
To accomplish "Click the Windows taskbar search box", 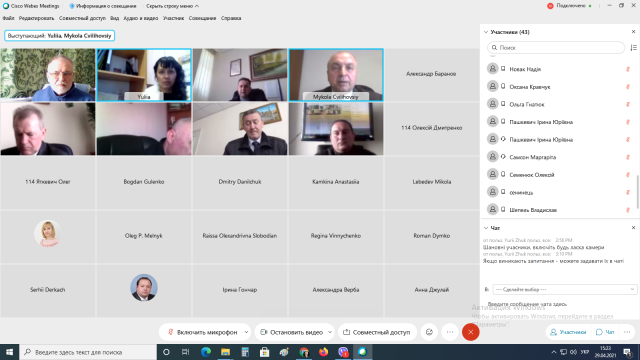I will pyautogui.click(x=88, y=352).
